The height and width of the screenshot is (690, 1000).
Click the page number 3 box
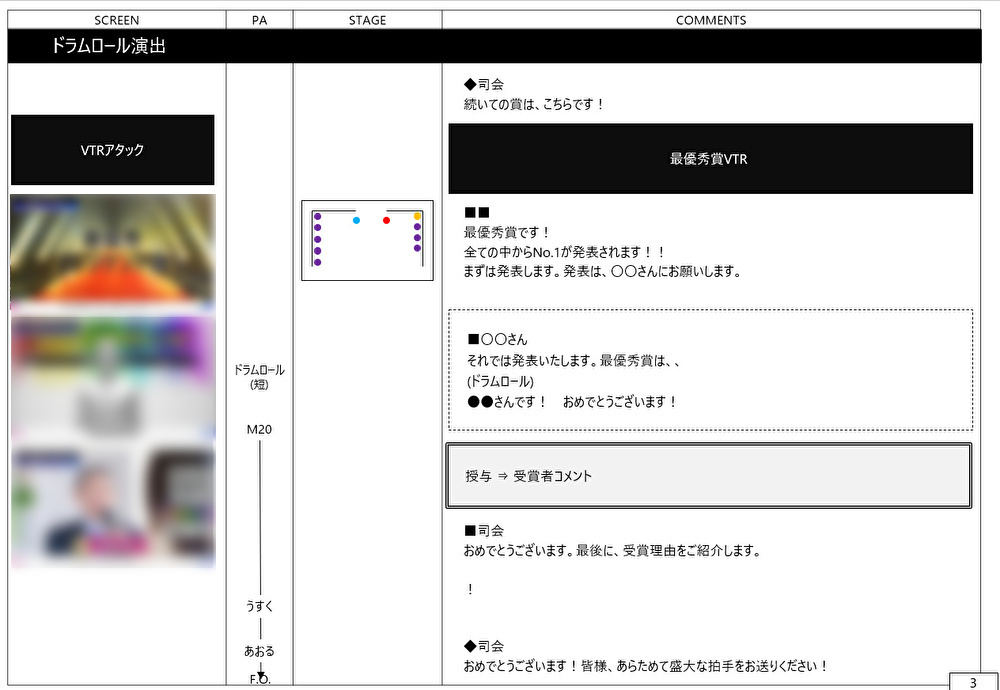(x=972, y=682)
